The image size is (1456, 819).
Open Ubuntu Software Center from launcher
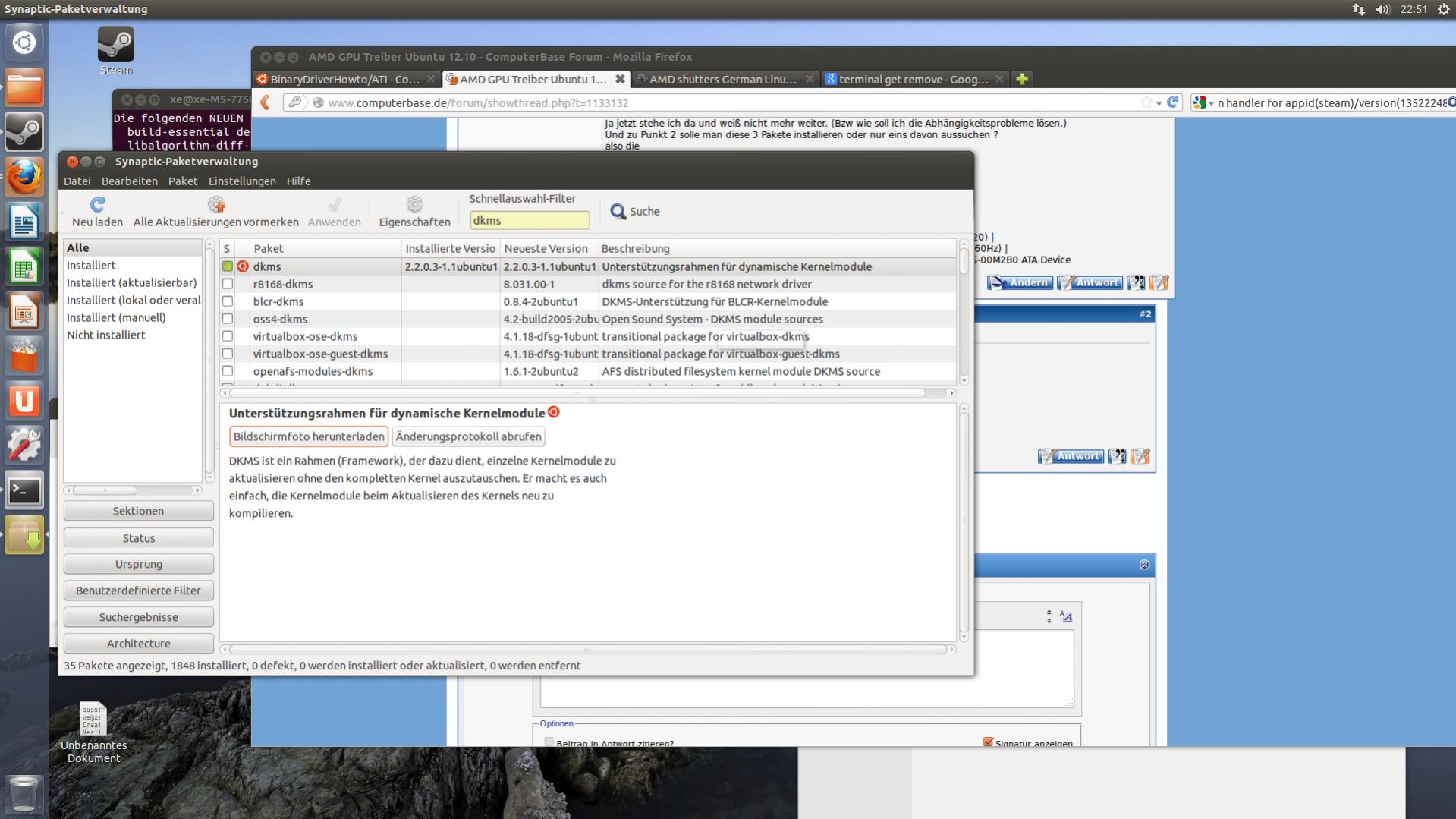[x=24, y=356]
